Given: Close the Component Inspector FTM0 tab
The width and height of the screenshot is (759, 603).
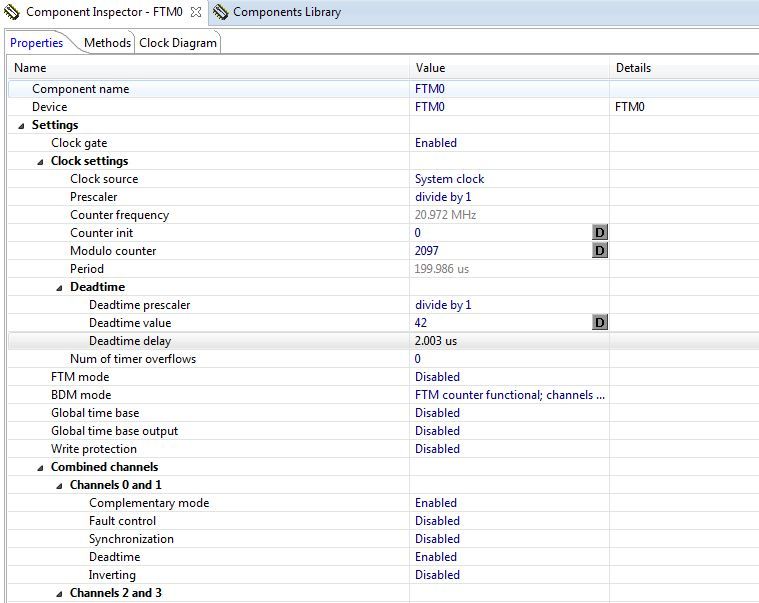Looking at the screenshot, I should point(195,12).
